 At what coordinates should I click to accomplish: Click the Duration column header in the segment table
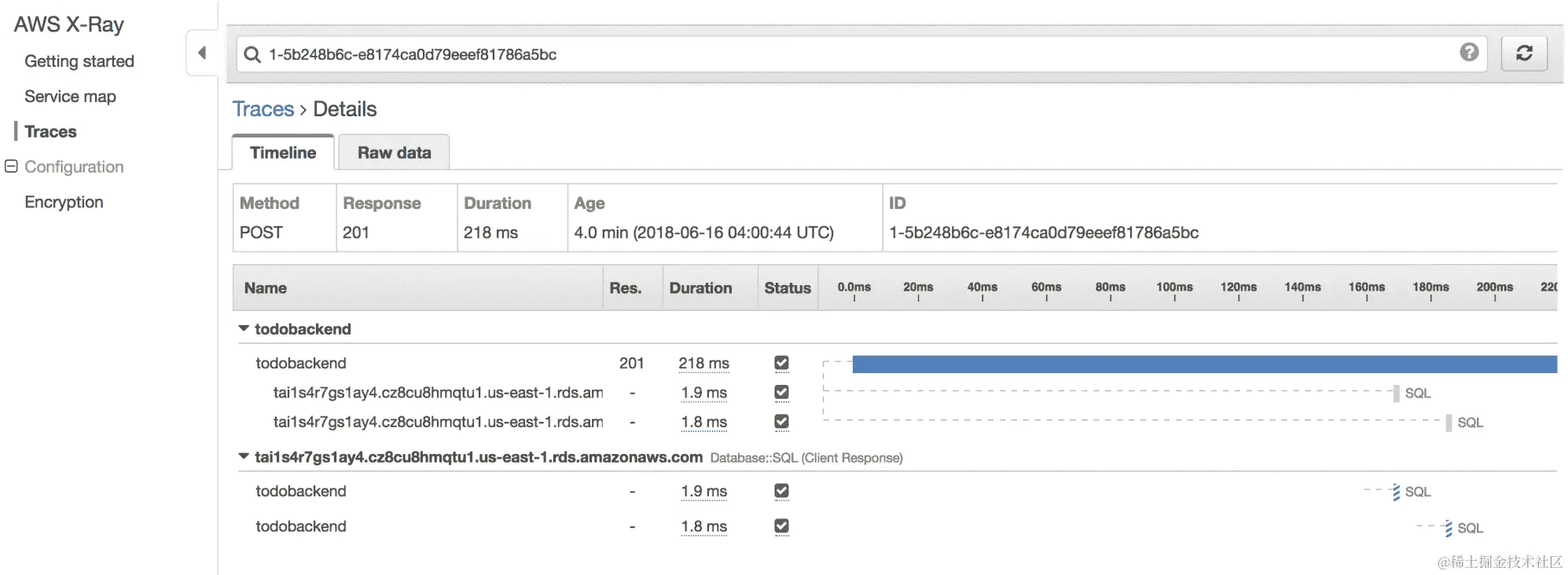click(700, 287)
